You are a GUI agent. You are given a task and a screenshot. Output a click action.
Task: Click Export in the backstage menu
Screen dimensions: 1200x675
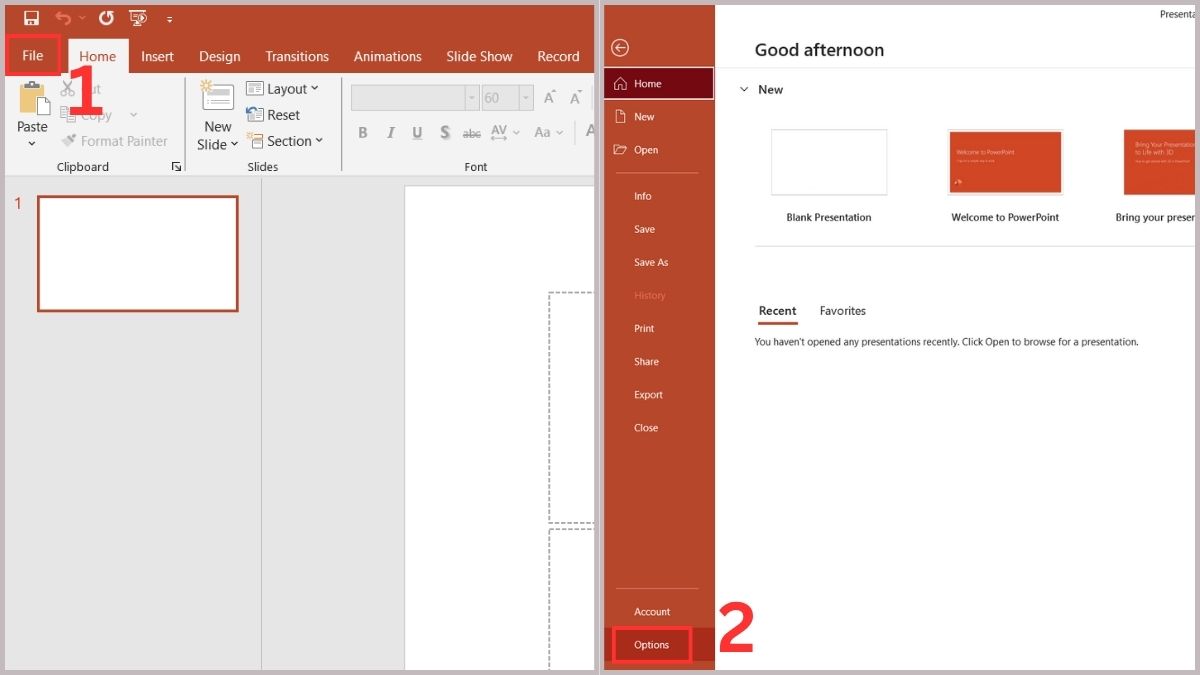point(648,394)
